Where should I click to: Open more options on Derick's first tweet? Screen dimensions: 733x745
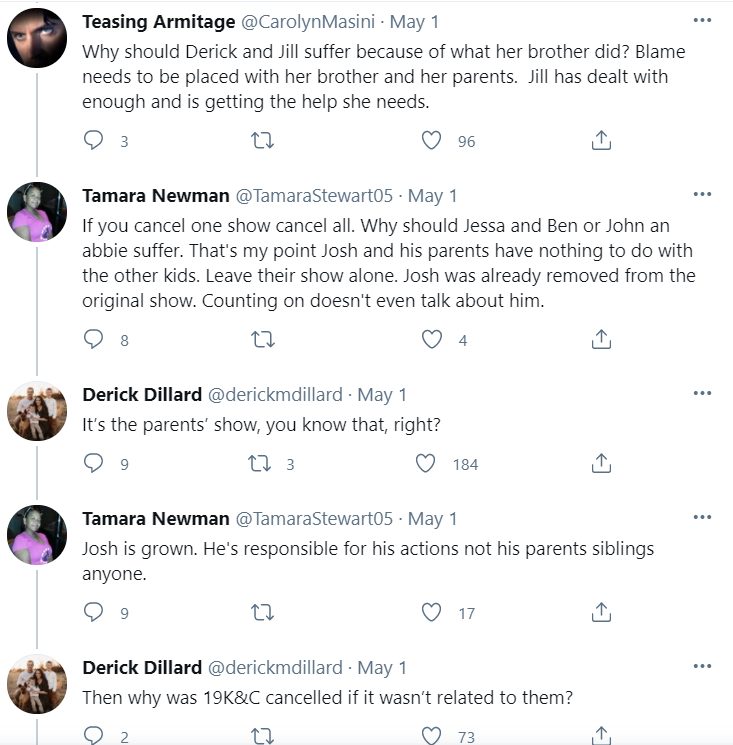[x=702, y=393]
